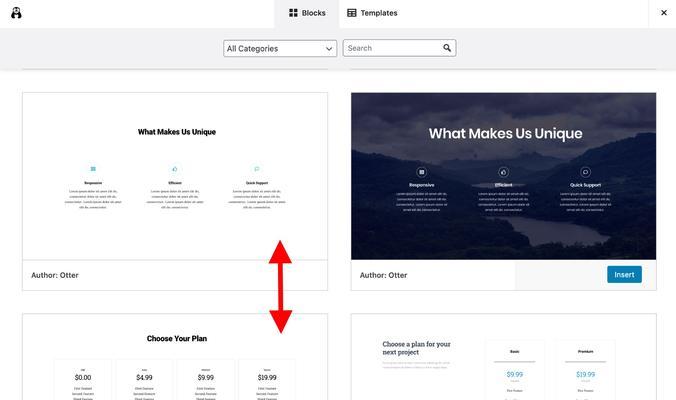
Task: Click the Responsive icon in the white preview
Action: 93,169
